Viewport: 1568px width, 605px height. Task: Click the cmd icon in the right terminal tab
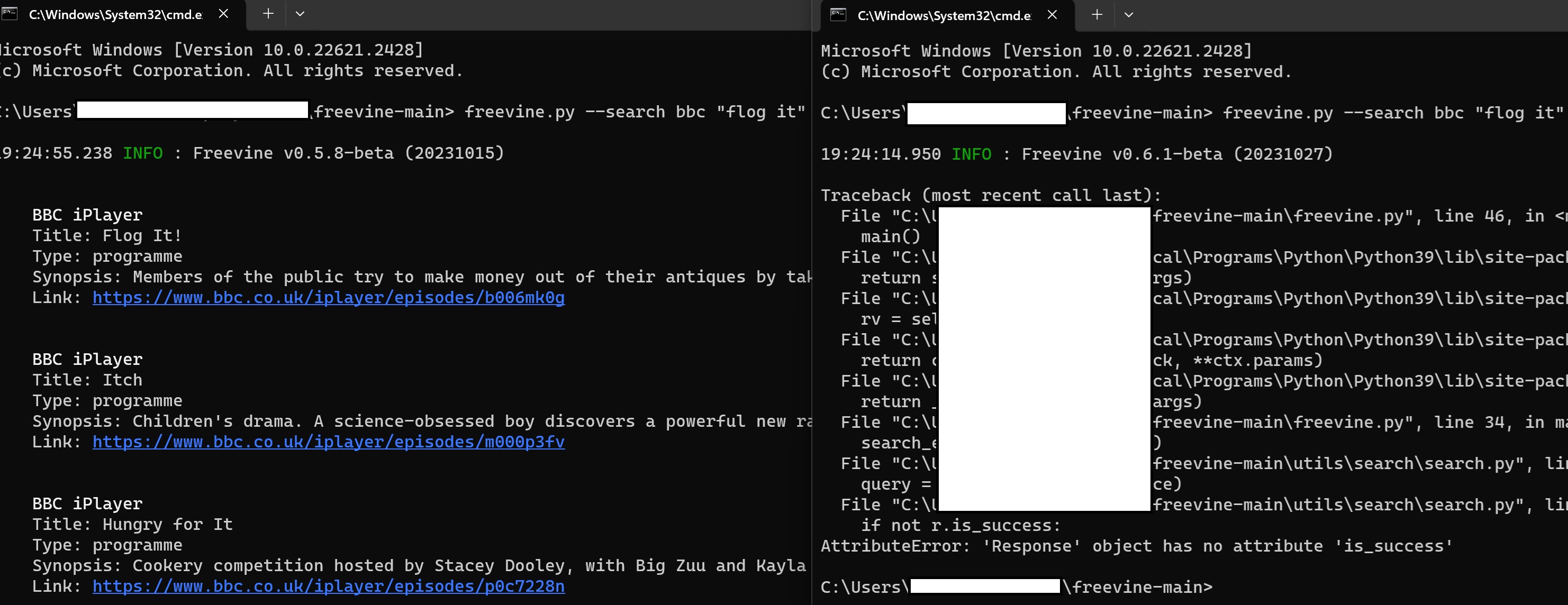click(x=838, y=15)
